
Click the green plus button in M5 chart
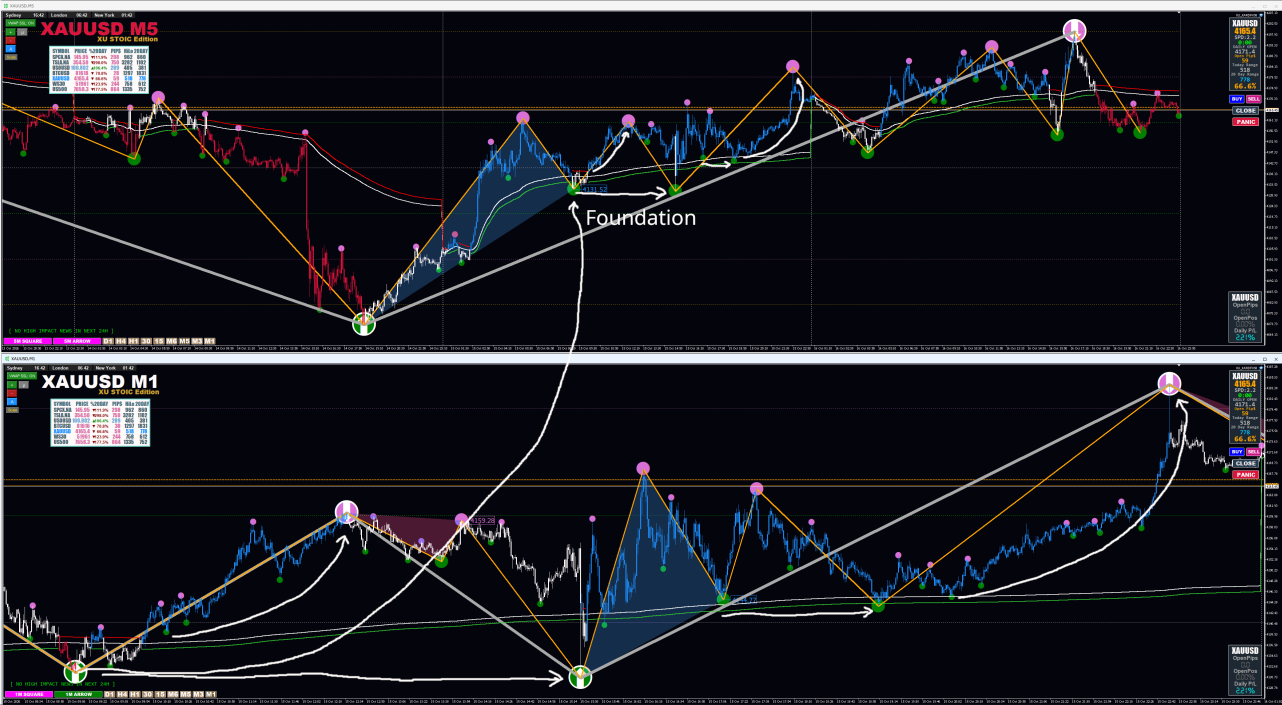click(x=10, y=32)
